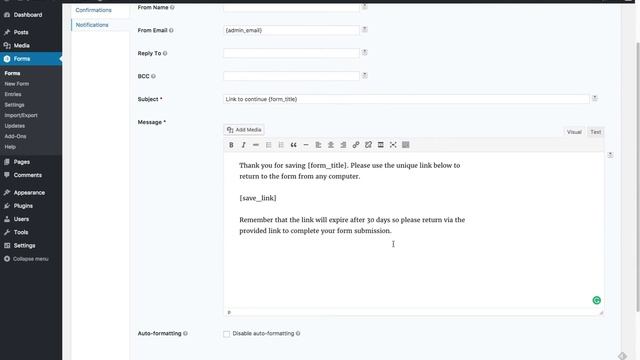Open merge tag selector beside From Email
The width and height of the screenshot is (640, 360).
pos(365,29)
